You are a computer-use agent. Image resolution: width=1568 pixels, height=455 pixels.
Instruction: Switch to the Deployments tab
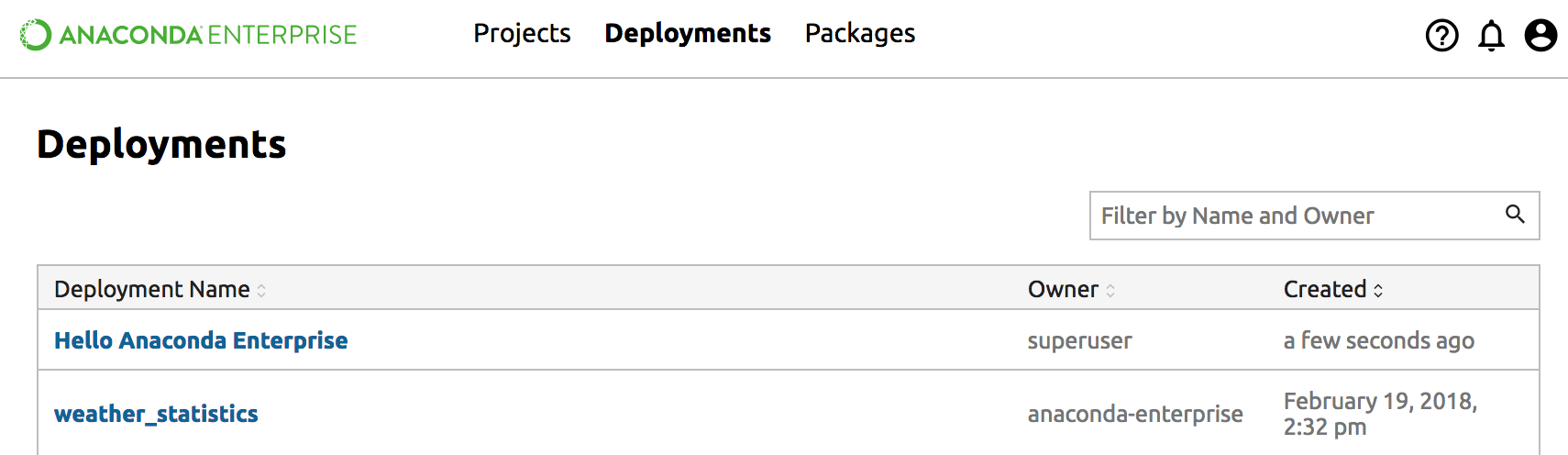[688, 33]
